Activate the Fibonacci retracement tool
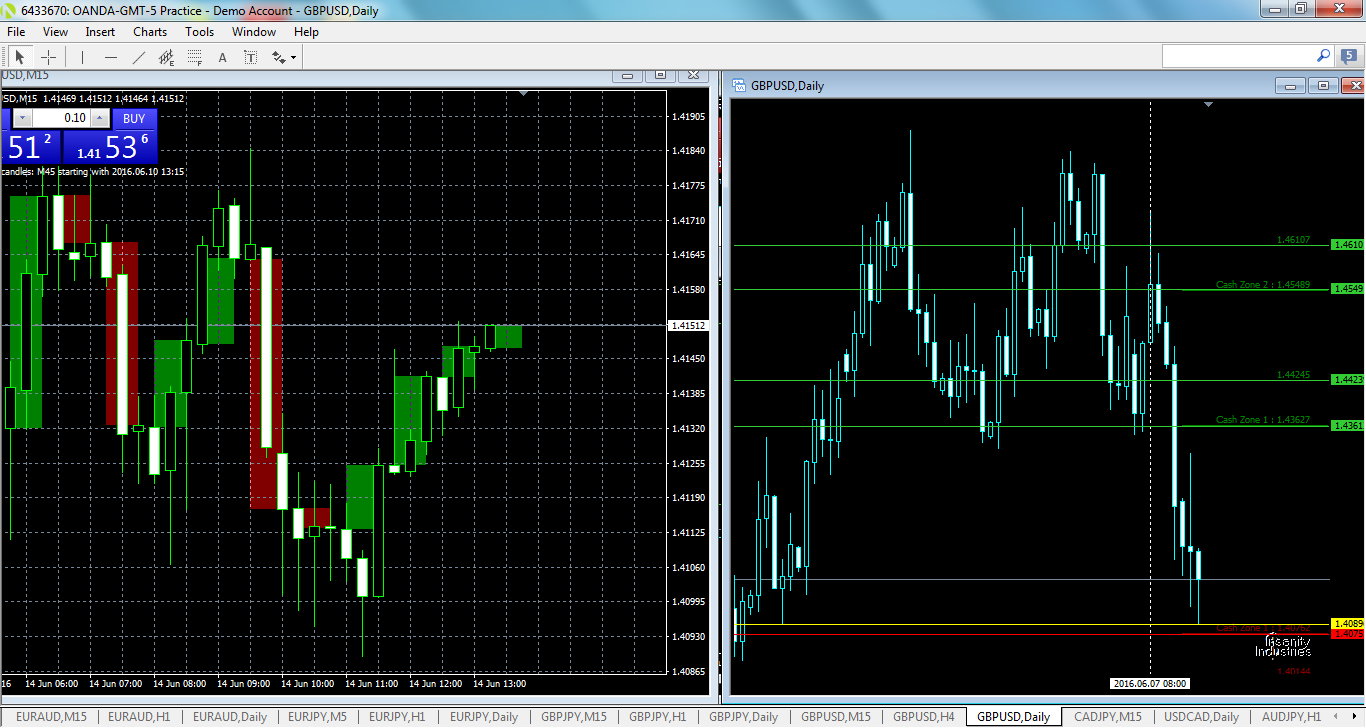The image size is (1366, 728). click(194, 57)
